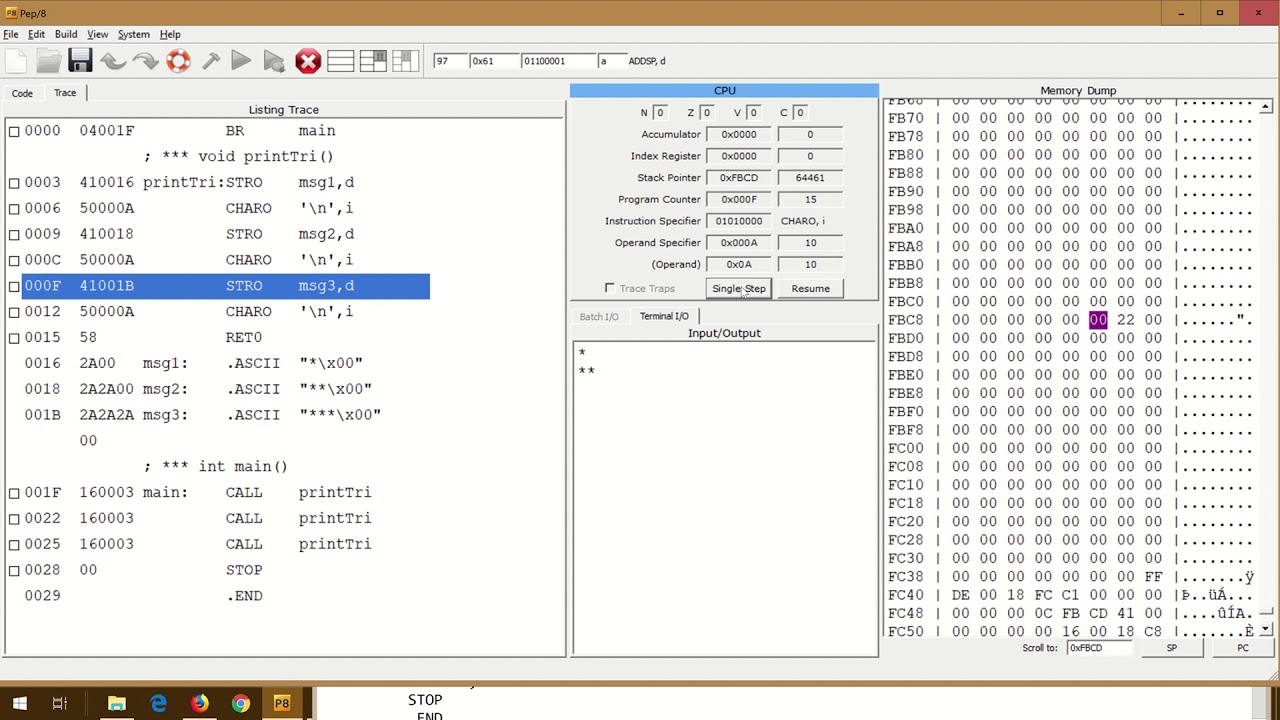Toggle breakpoint at 0003 STRO msg1,d

(x=14, y=183)
